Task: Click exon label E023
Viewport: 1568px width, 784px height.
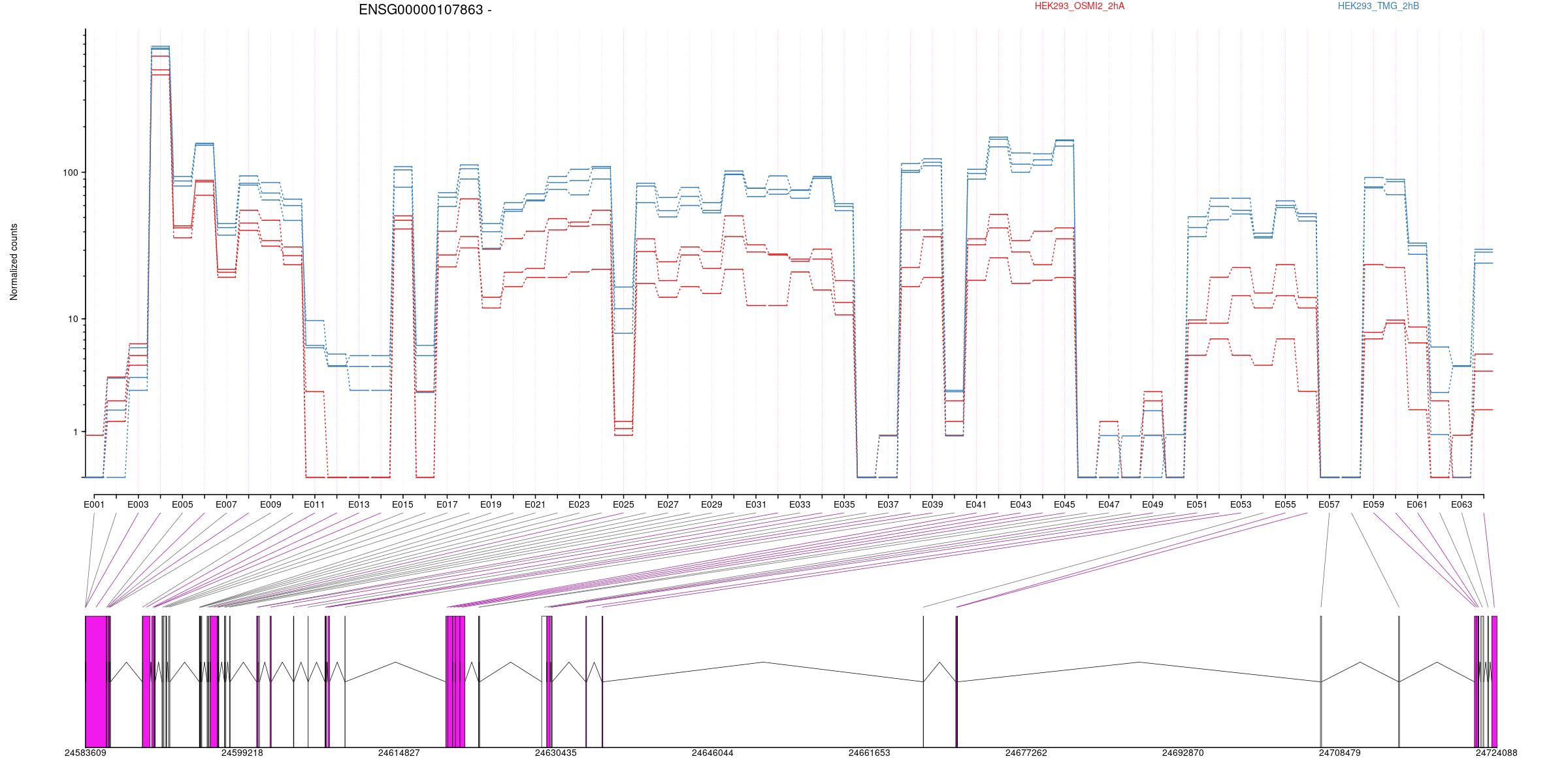Action: click(579, 504)
